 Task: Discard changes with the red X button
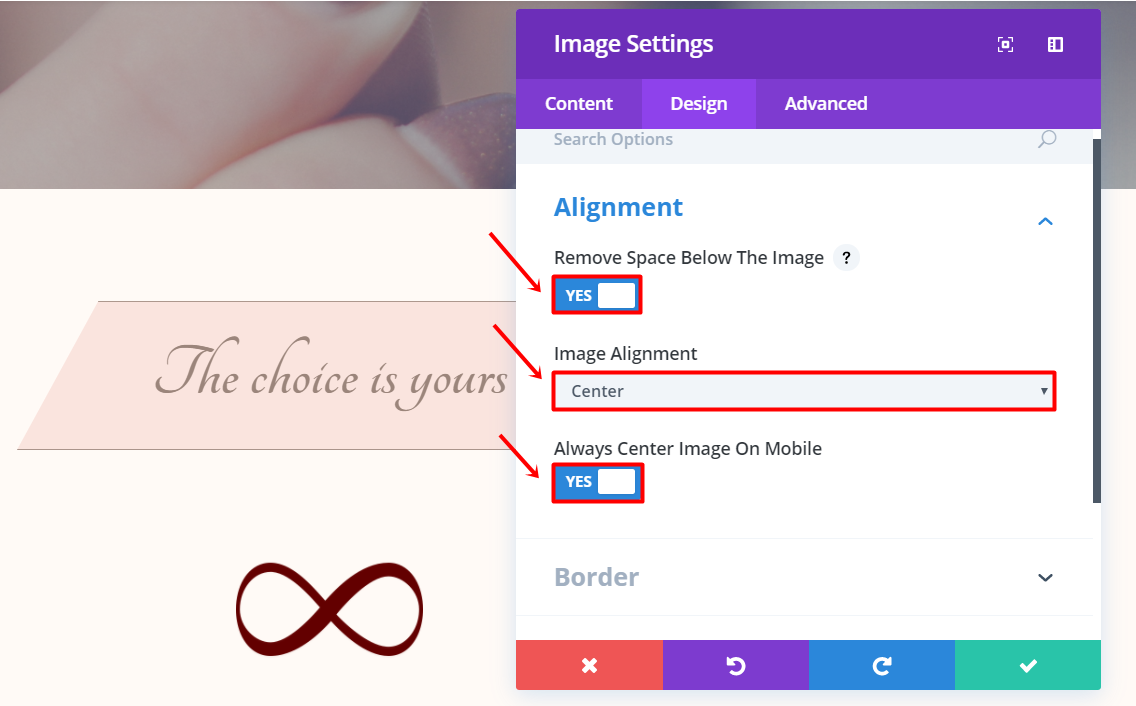[589, 665]
